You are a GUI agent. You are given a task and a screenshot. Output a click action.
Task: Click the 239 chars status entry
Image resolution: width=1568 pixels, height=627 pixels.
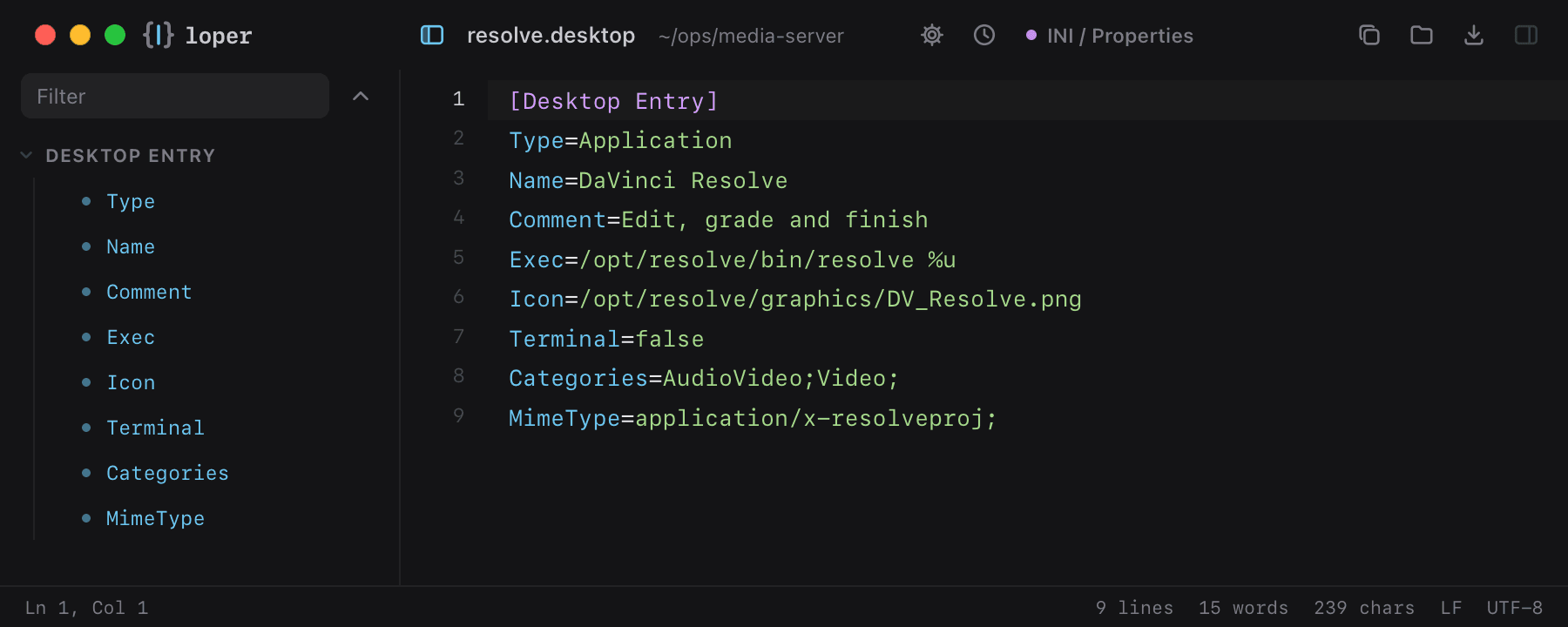click(x=1364, y=608)
